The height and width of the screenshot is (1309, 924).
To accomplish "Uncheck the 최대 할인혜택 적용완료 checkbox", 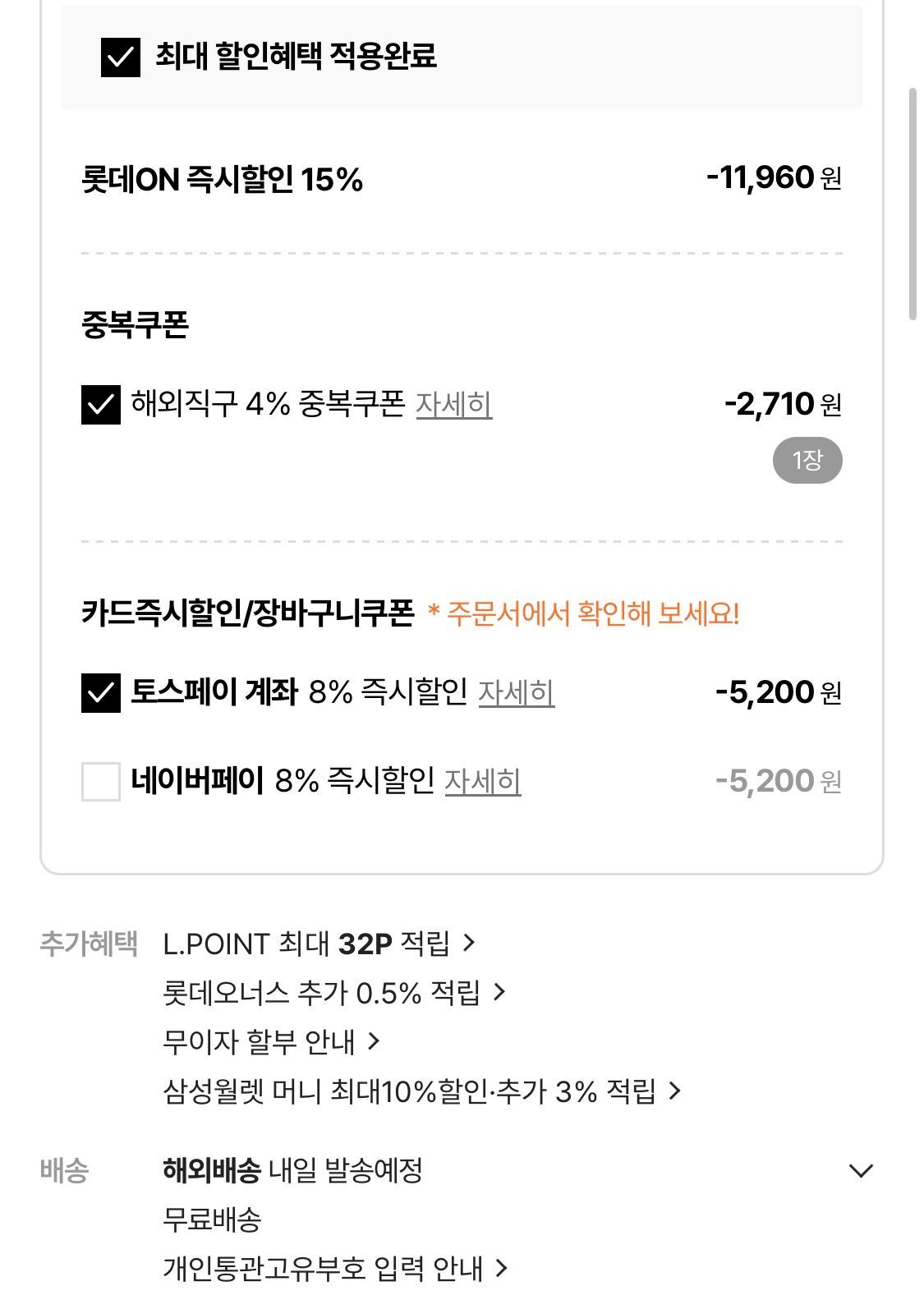I will point(120,57).
